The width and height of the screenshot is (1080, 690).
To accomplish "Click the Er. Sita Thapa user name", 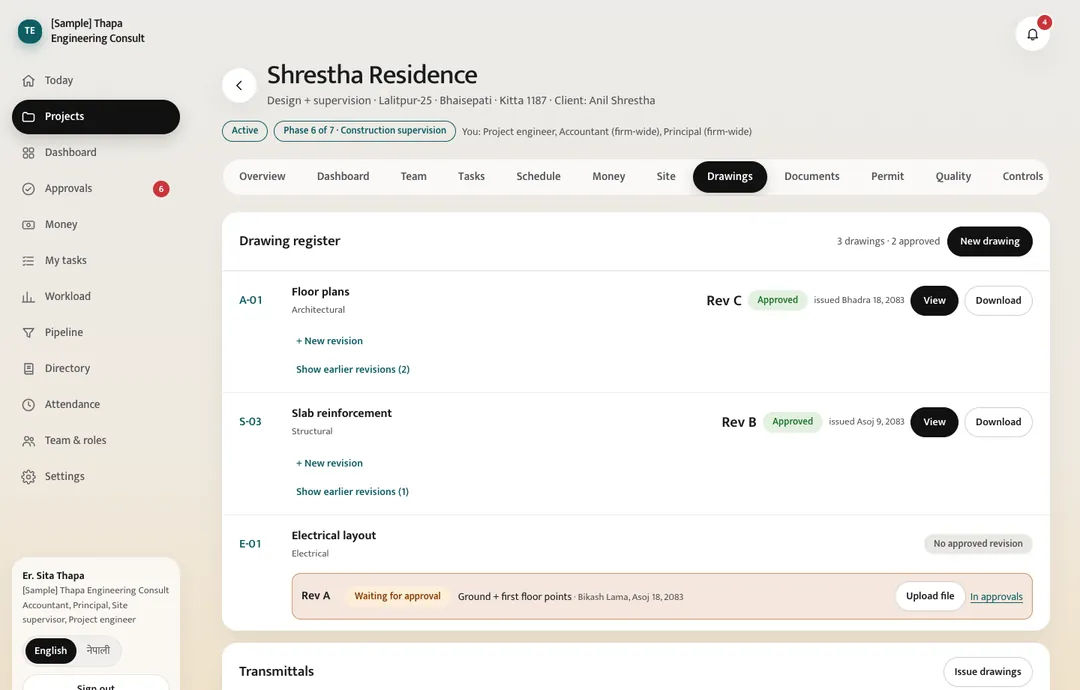I will [x=53, y=576].
